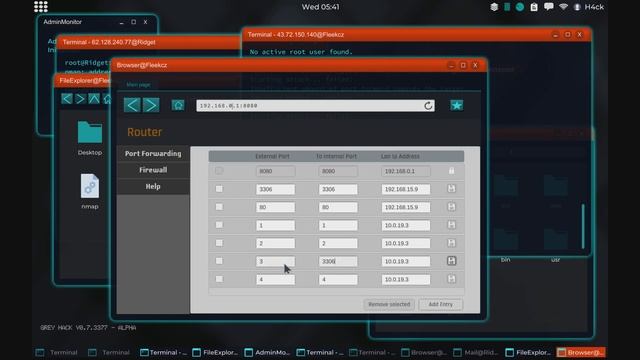
Task: Open the clipboard icon in top tray
Action: [x=534, y=7]
